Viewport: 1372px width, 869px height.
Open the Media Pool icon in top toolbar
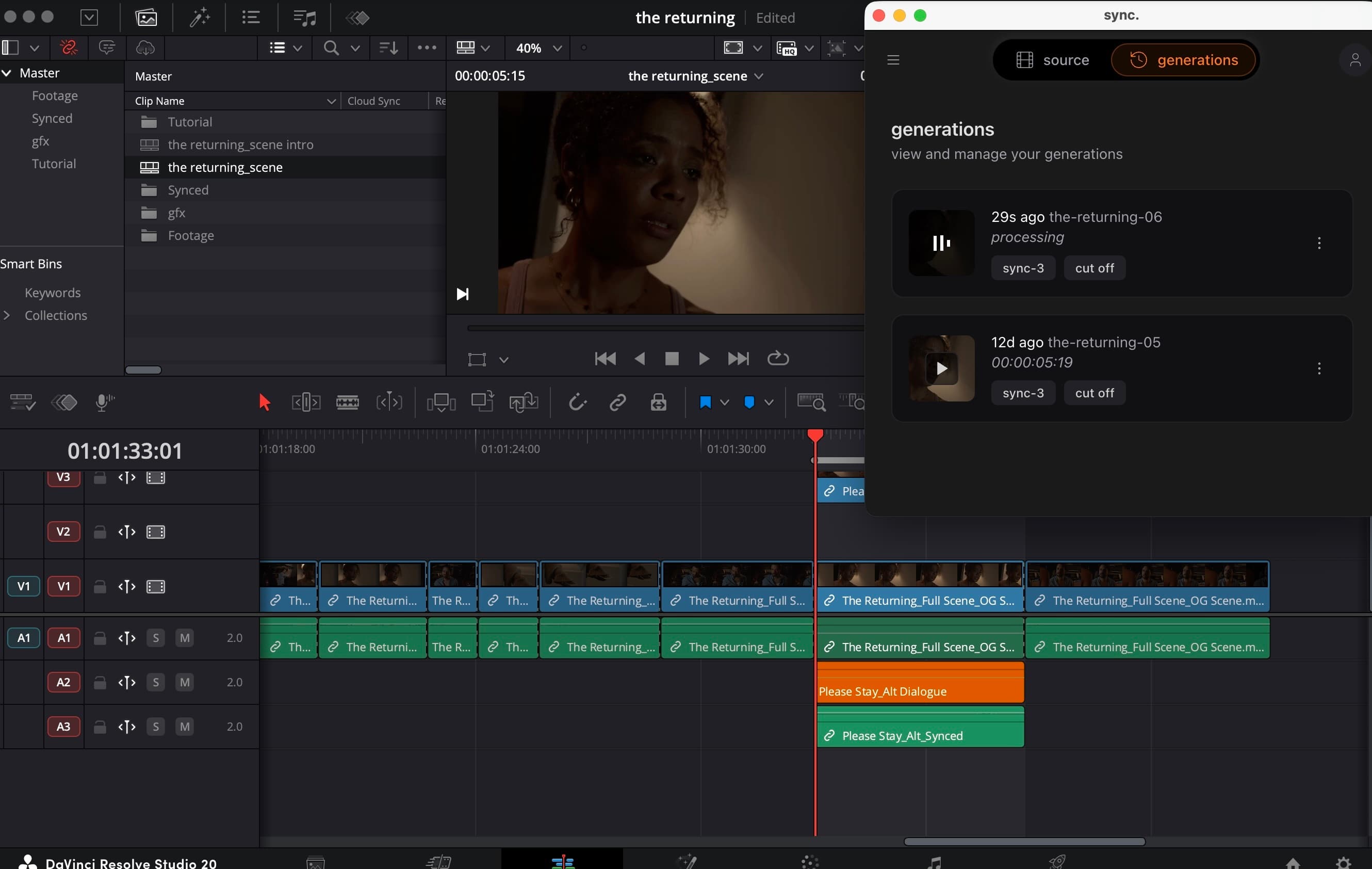(146, 18)
